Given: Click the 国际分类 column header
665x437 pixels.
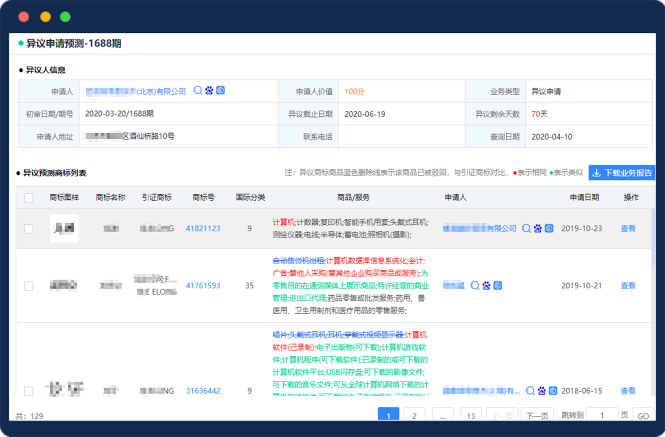Looking at the screenshot, I should [250, 197].
